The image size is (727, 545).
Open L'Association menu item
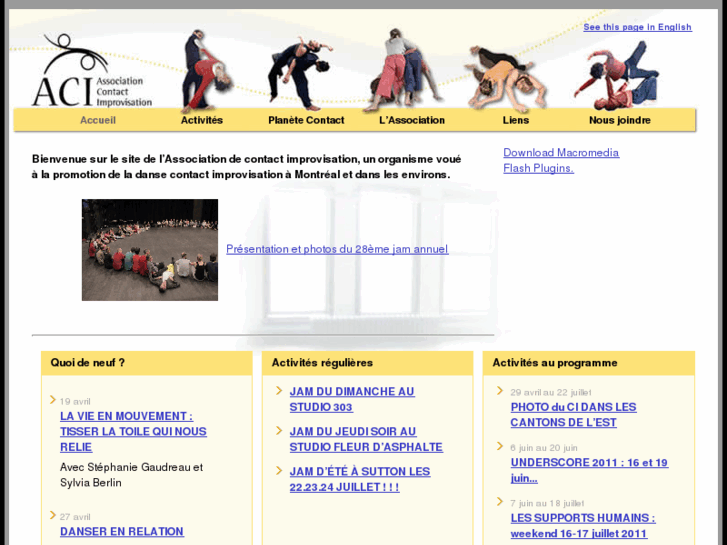click(x=412, y=120)
